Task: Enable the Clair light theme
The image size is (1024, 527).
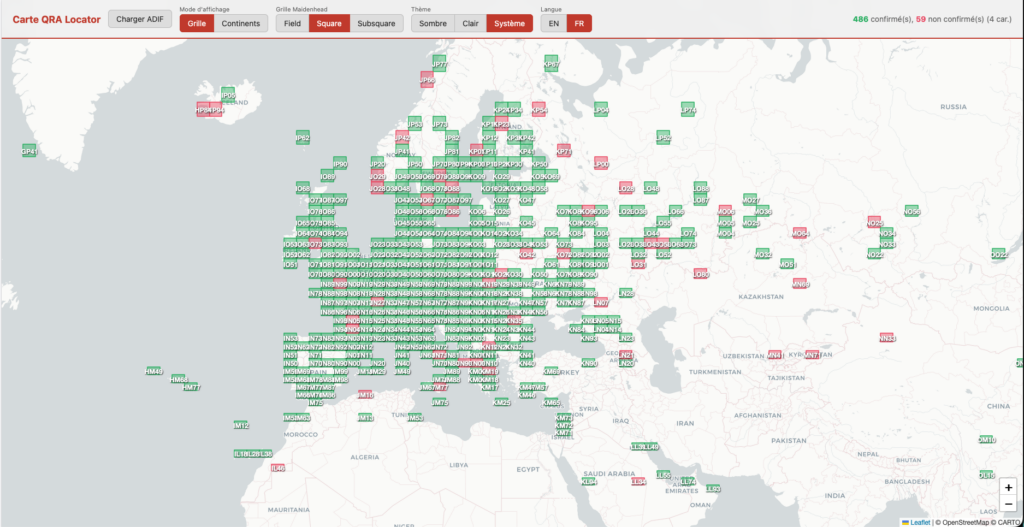Action: pyautogui.click(x=470, y=23)
